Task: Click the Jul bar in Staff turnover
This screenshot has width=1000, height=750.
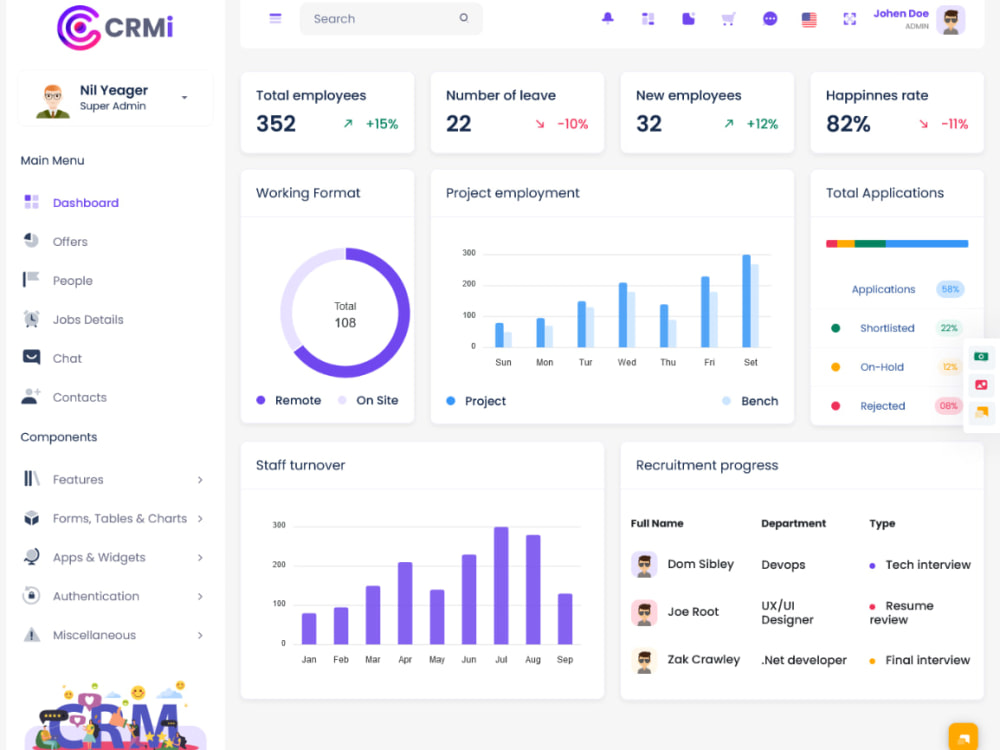Action: [x=501, y=585]
